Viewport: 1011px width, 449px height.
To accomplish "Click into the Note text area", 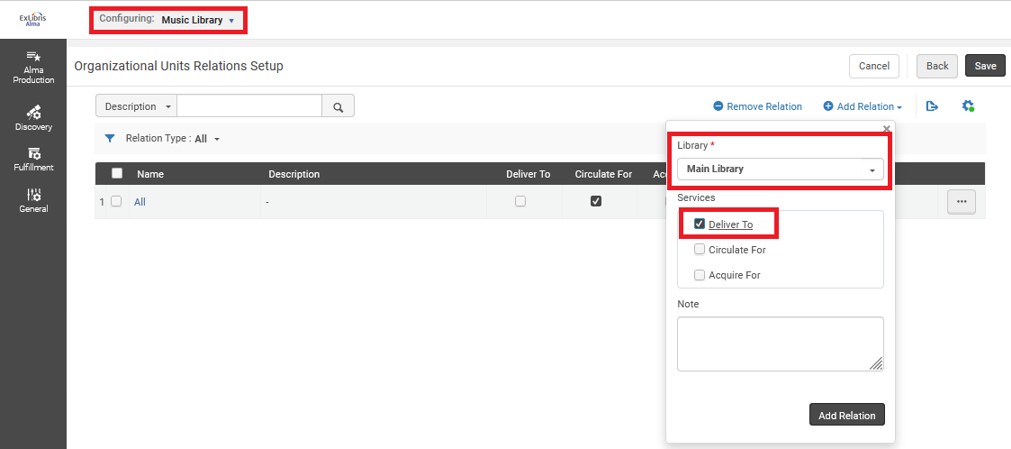I will 780,344.
